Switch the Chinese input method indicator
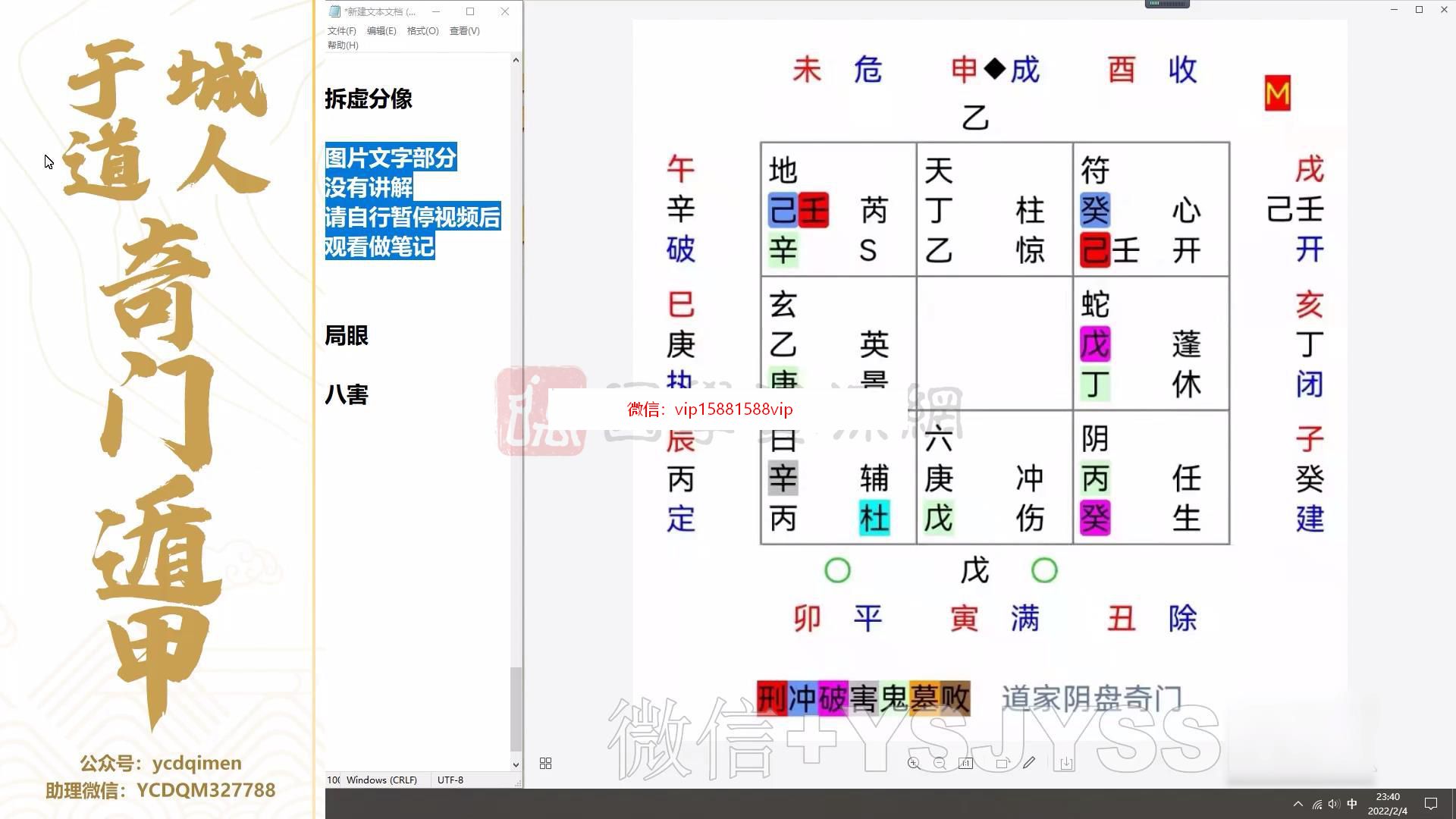Viewport: 1456px width, 819px height. click(1351, 804)
